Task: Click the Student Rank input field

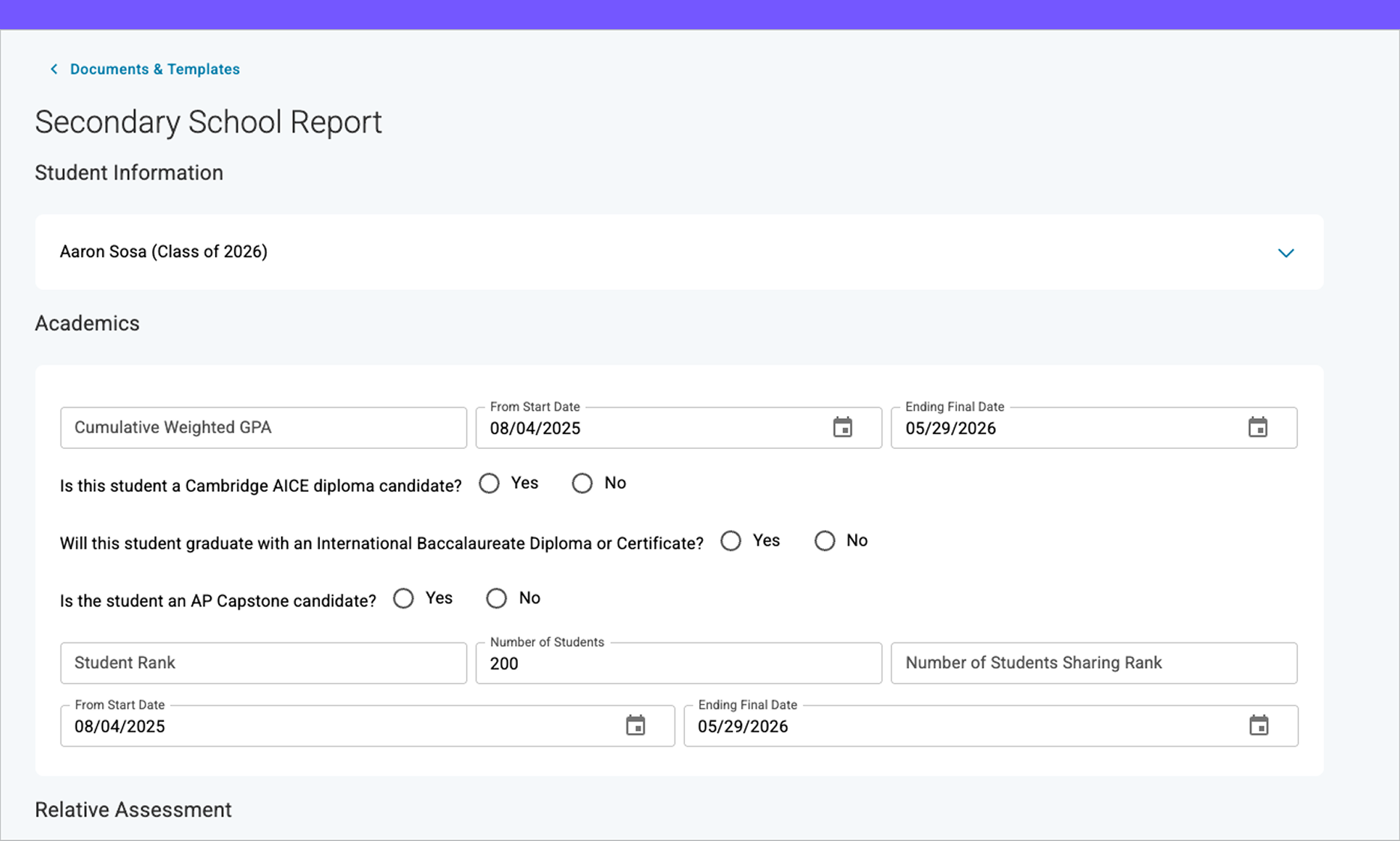Action: click(x=262, y=663)
